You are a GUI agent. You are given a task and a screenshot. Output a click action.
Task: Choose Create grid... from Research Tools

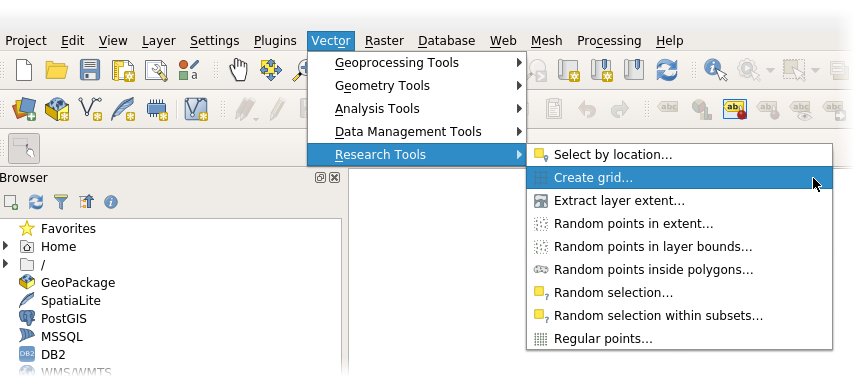click(679, 178)
